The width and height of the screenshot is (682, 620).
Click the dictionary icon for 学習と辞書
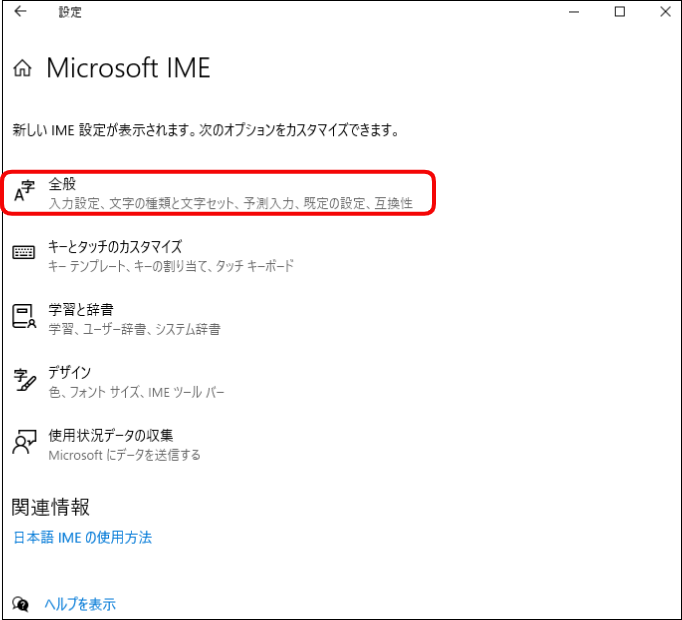[24, 316]
